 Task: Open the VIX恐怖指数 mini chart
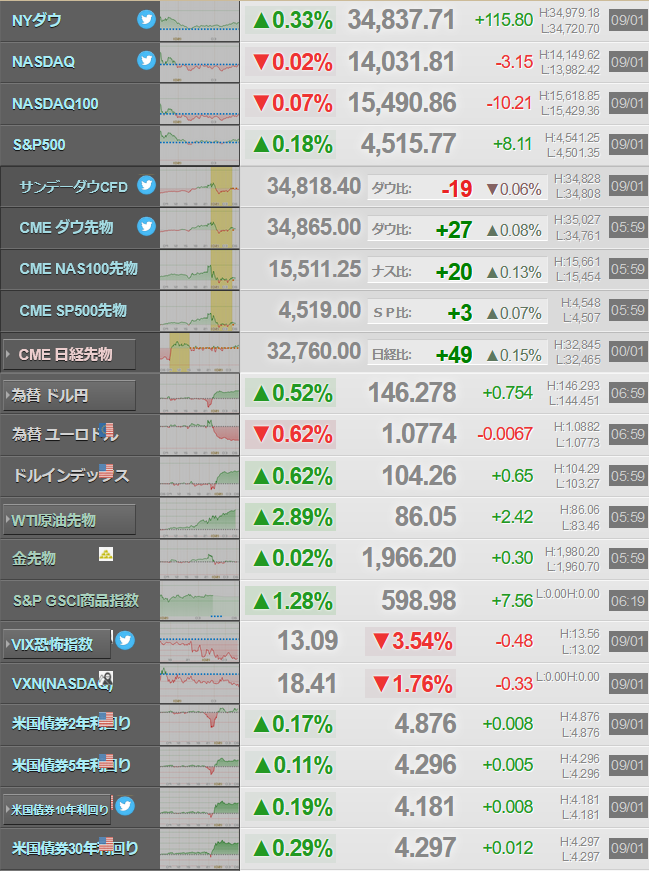[199, 642]
